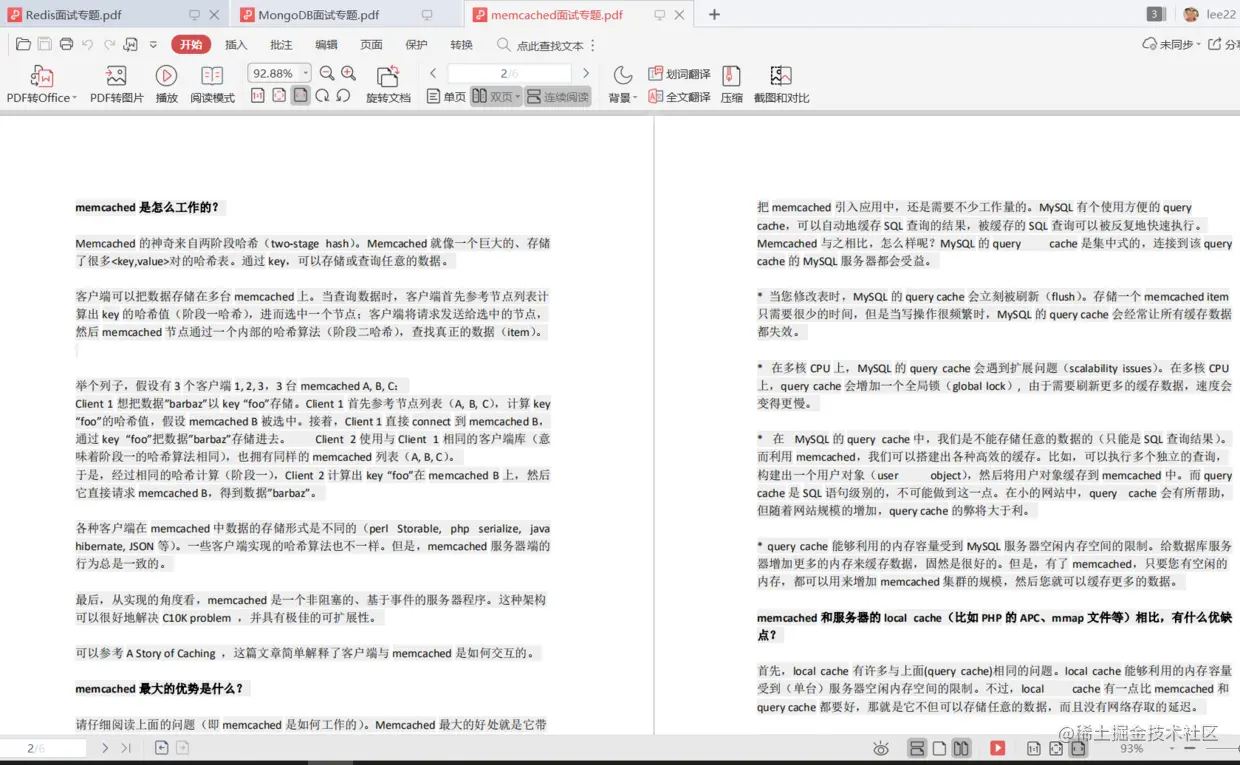Viewport: 1240px width, 765px height.
Task: Open more options beside search box
Action: click(x=593, y=46)
